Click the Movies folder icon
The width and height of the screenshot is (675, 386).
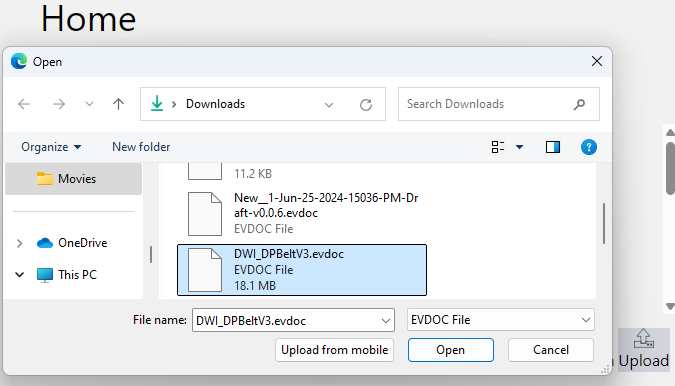pos(45,179)
